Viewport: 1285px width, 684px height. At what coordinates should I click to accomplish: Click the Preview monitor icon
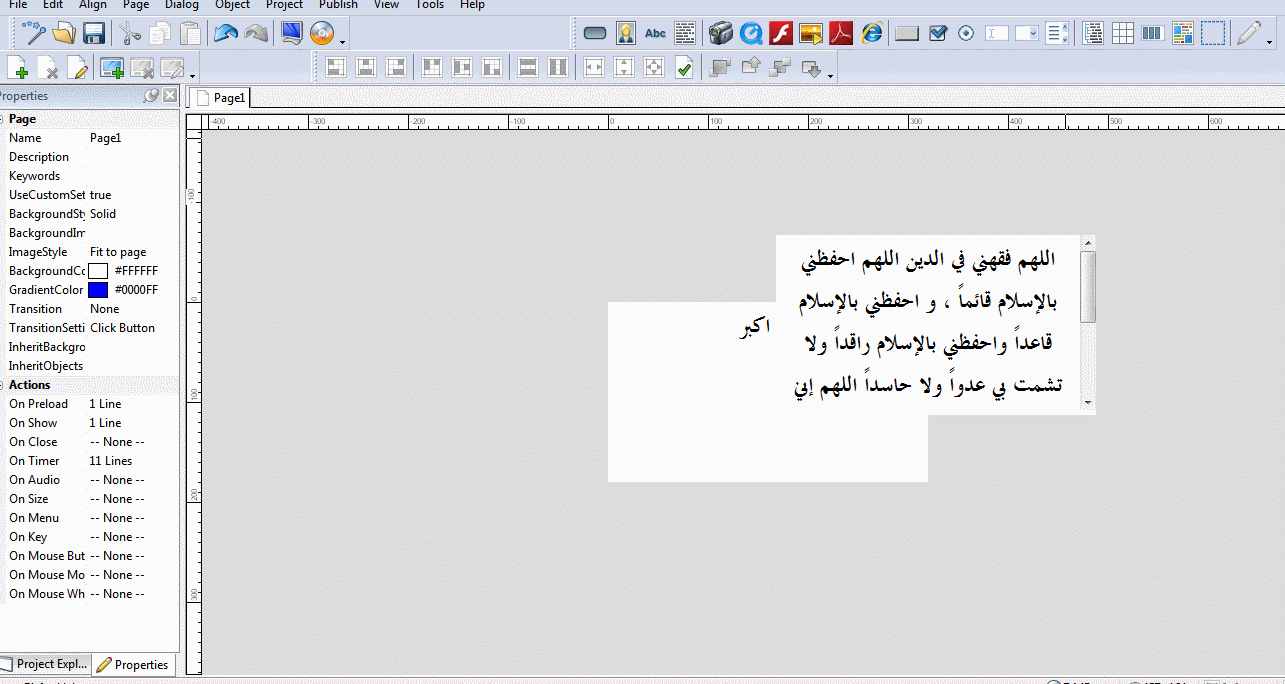click(291, 33)
